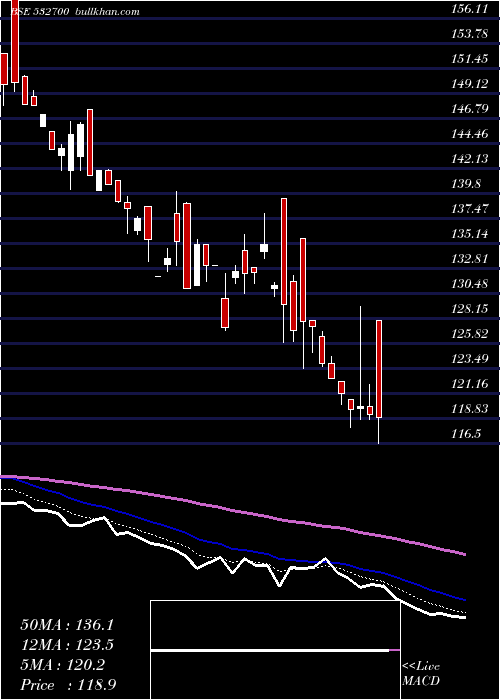Select the 116.5 price axis label

click(467, 434)
